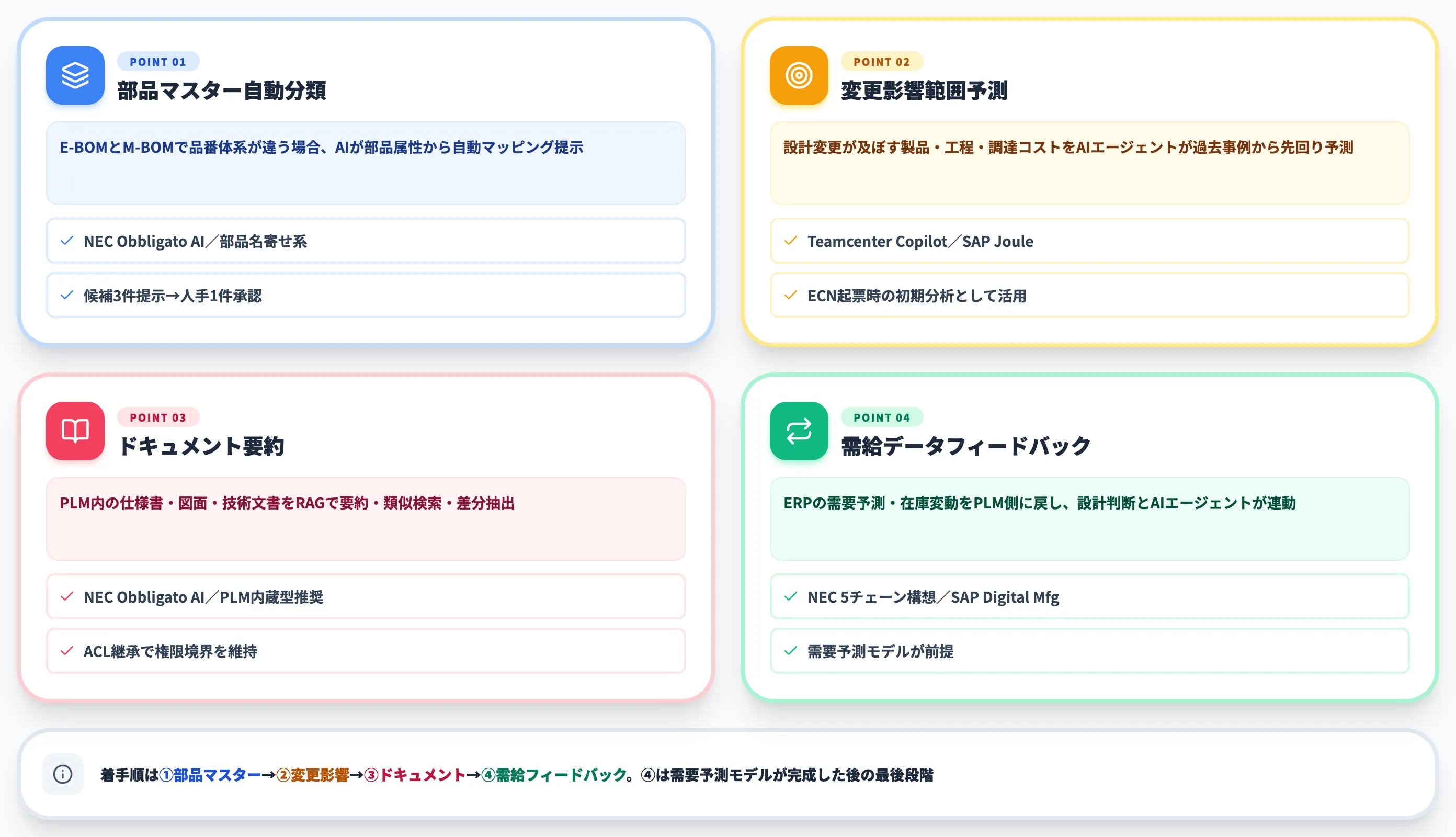Click the text ACL継承で権限境界を維持
This screenshot has width=1456, height=837.
(170, 651)
